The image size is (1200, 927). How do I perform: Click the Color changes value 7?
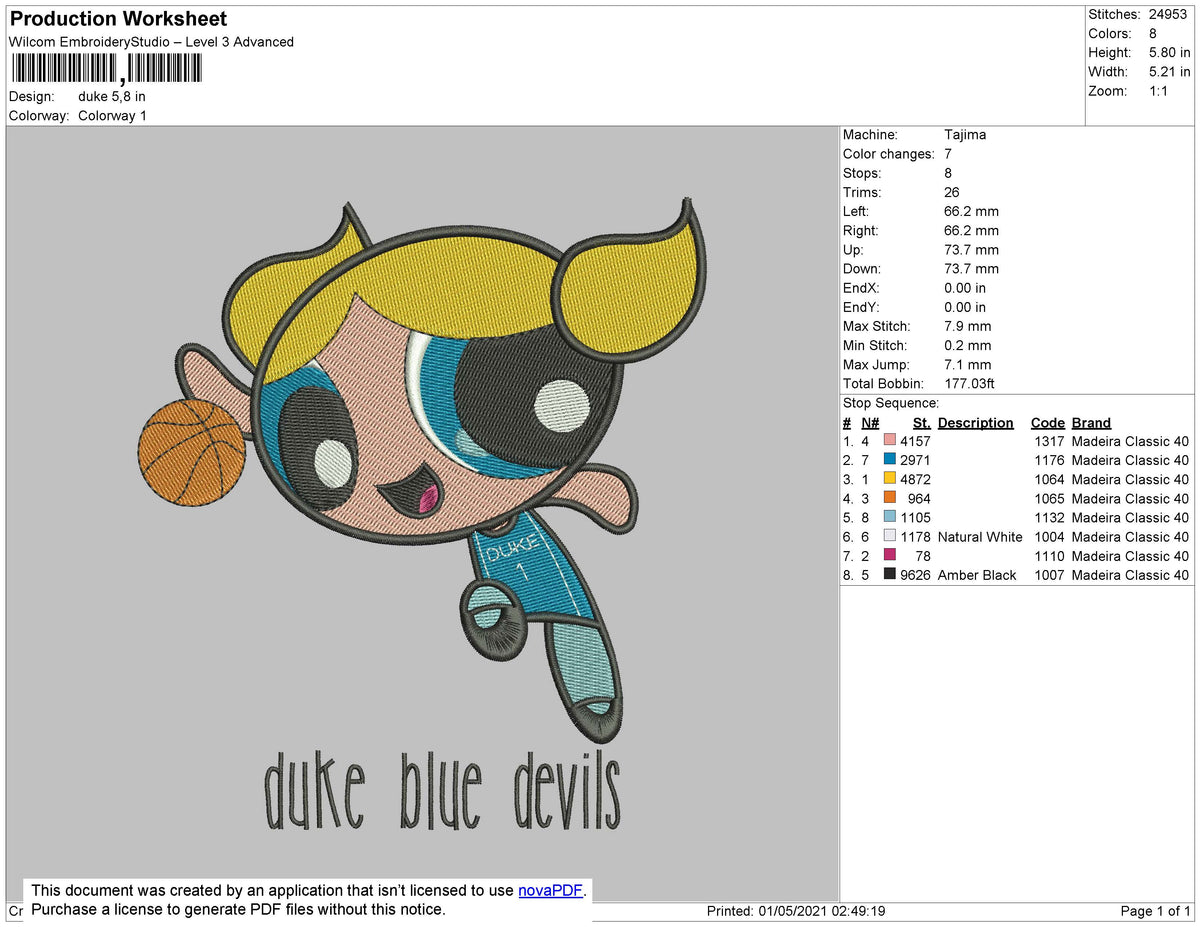pyautogui.click(x=948, y=154)
